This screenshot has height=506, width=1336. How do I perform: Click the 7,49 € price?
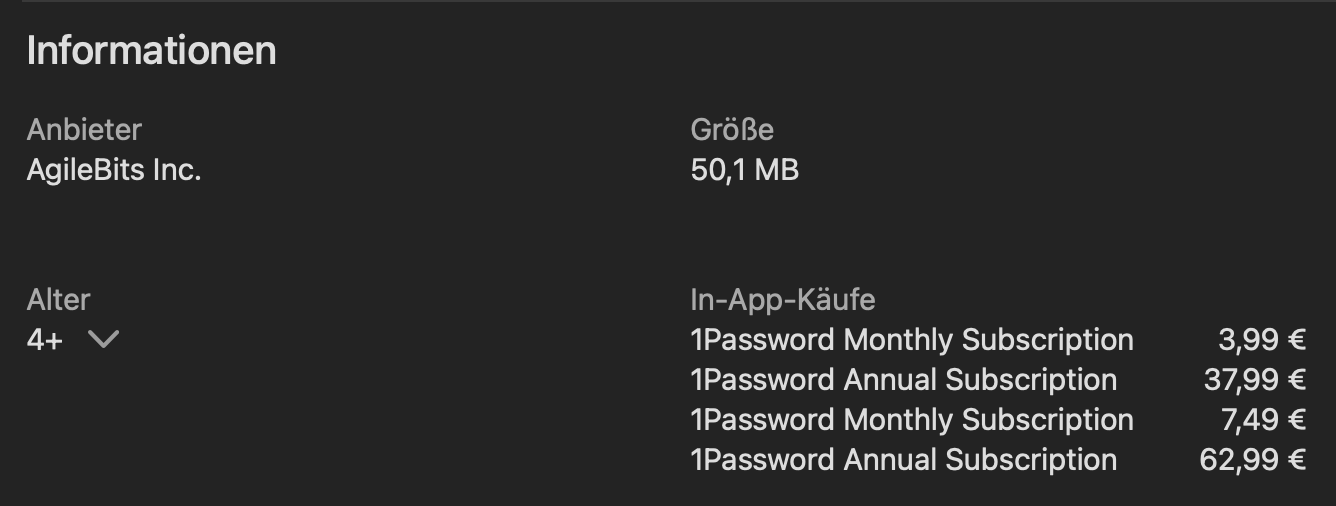[1262, 420]
